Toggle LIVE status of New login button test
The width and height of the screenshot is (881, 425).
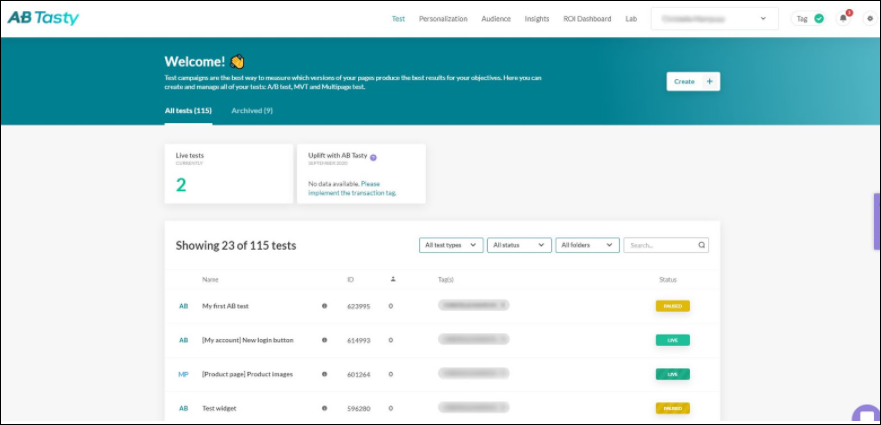click(673, 340)
